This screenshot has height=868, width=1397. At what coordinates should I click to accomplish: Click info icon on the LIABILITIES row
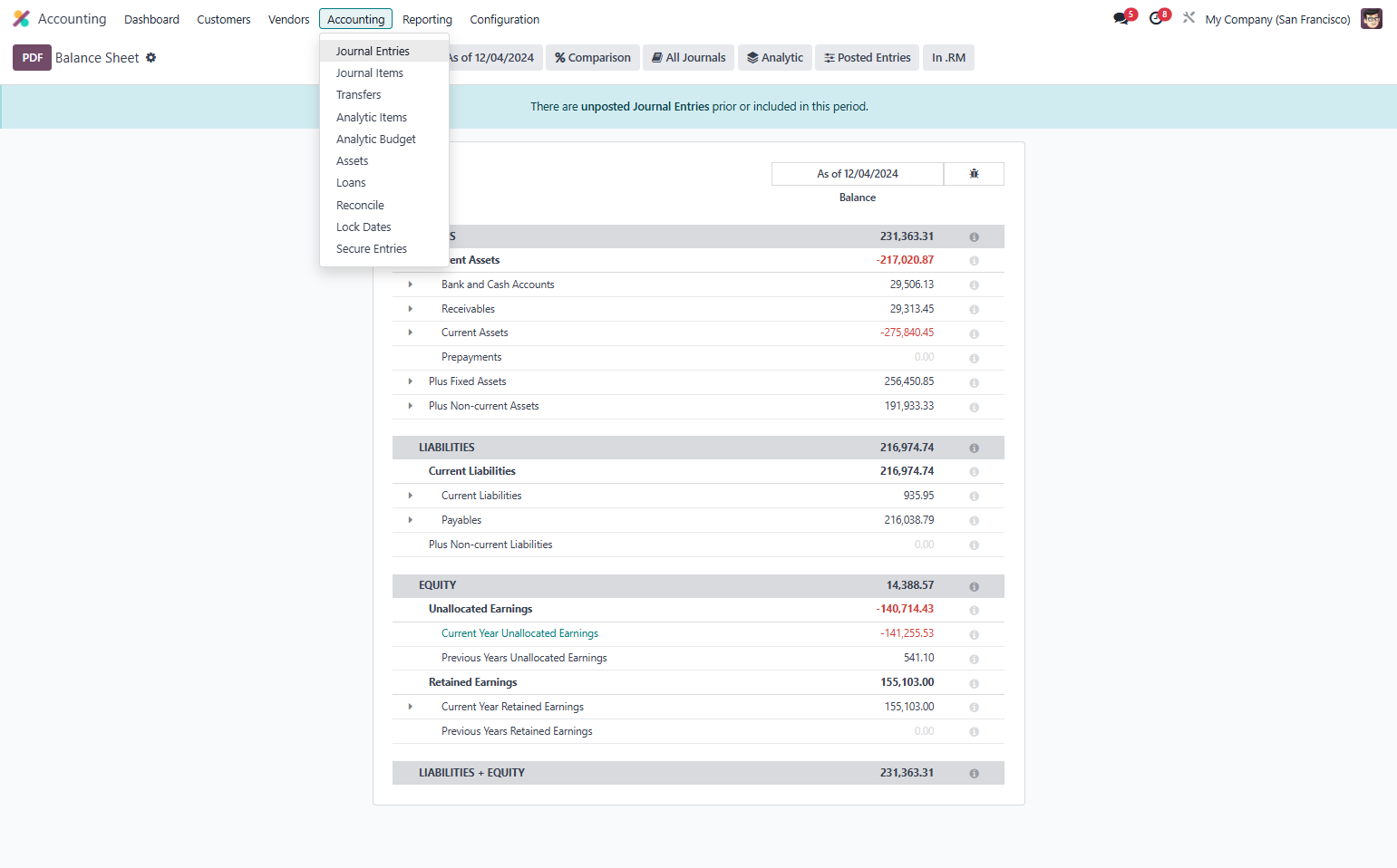click(974, 448)
